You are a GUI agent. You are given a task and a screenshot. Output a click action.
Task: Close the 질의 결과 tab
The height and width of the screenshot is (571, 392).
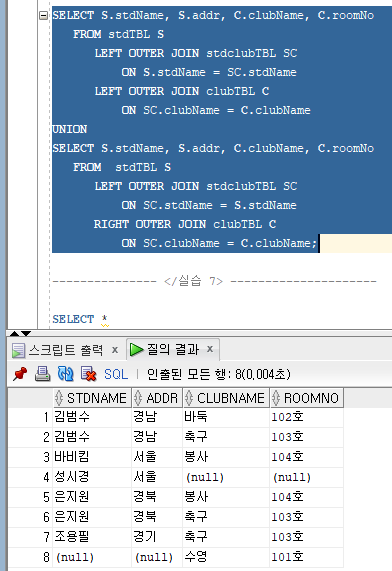[210, 349]
